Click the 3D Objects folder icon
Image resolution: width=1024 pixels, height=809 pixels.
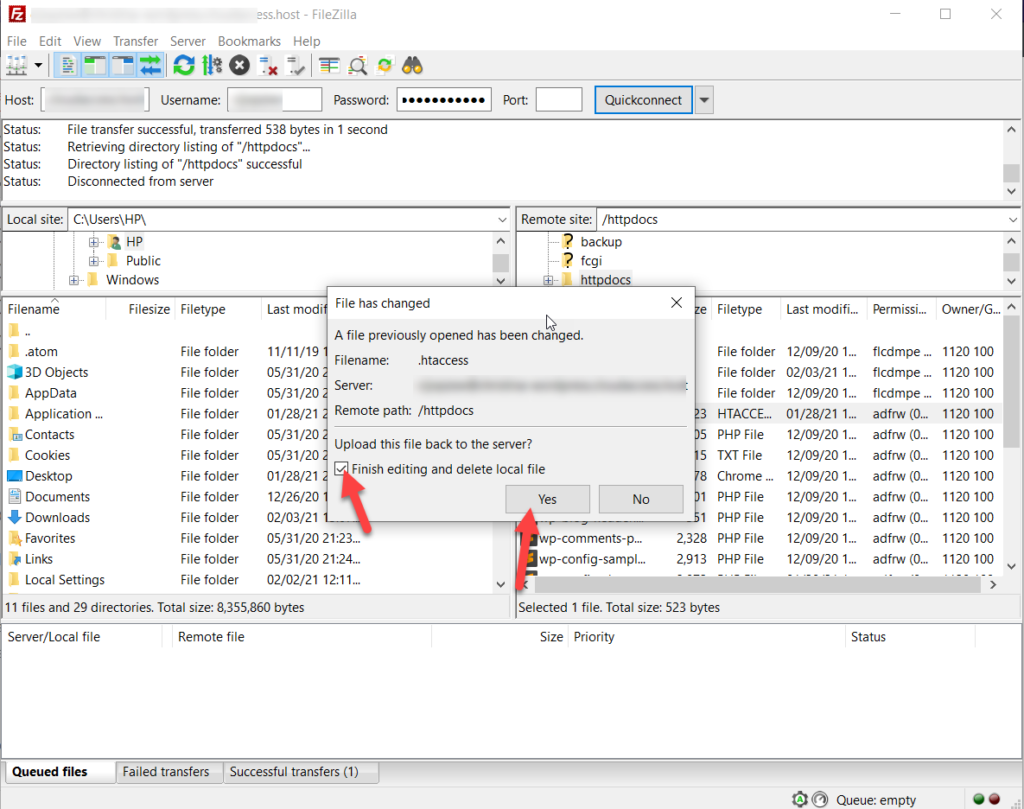(14, 372)
